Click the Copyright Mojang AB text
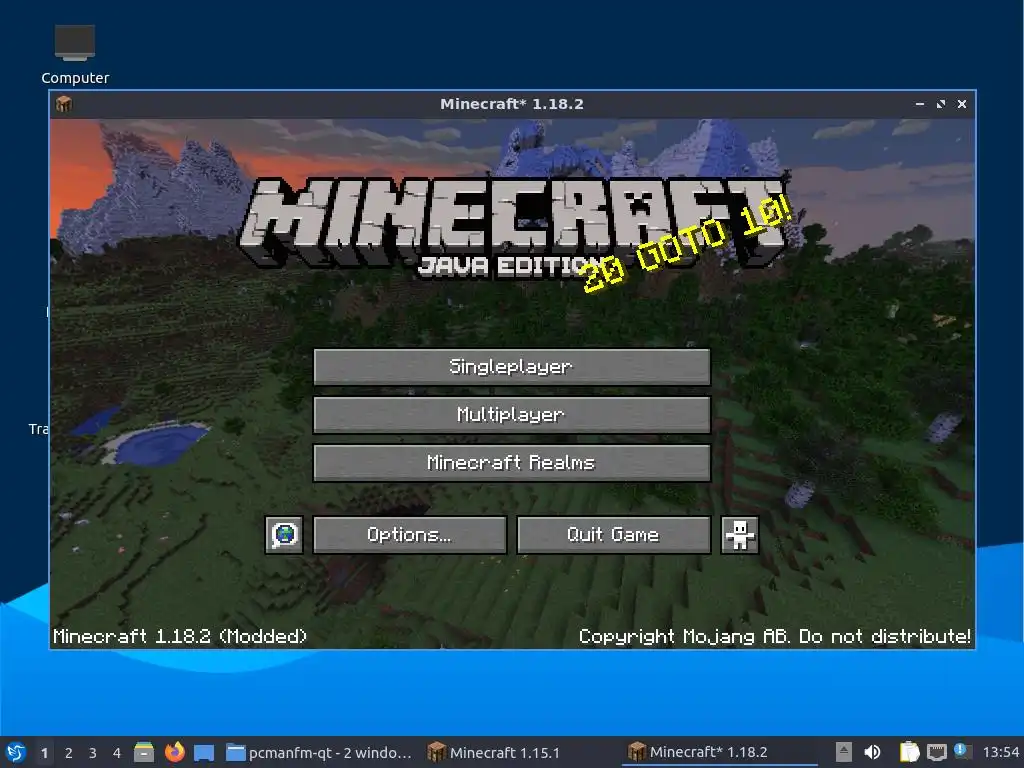This screenshot has height=768, width=1024. coord(775,636)
